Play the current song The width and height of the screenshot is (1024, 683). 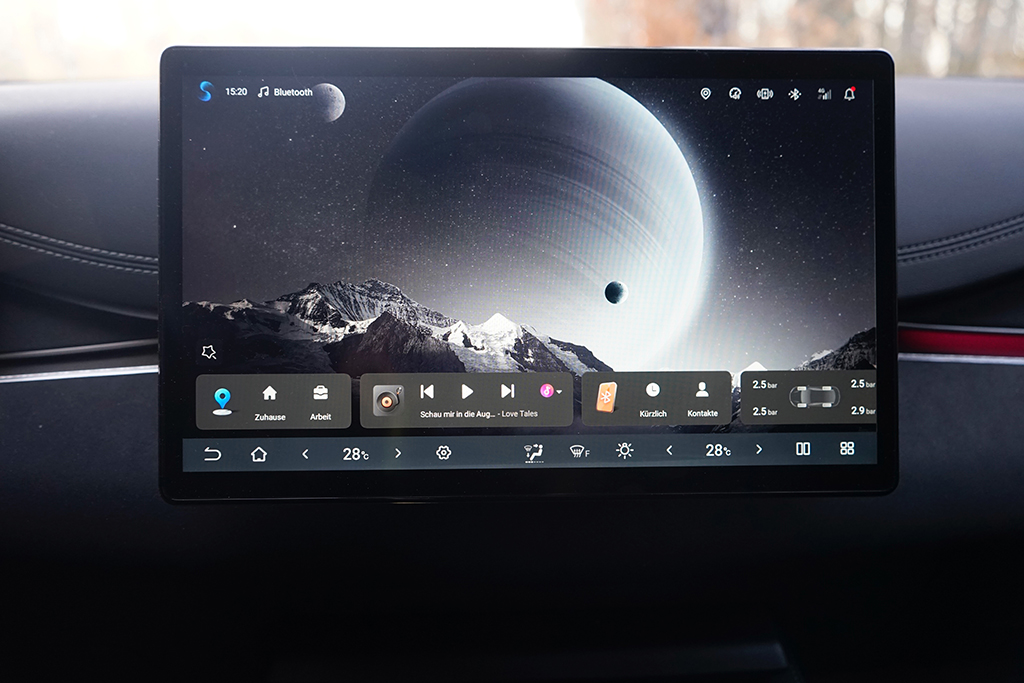467,391
